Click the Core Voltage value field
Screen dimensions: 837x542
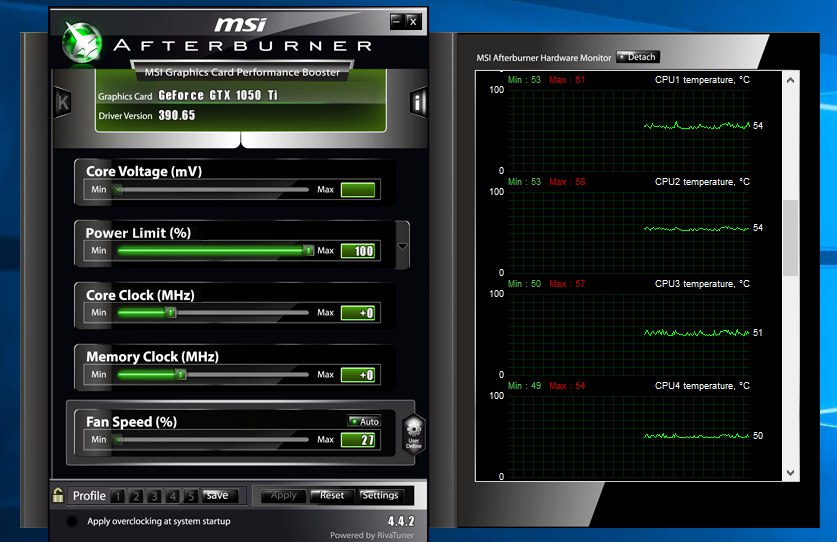point(358,190)
